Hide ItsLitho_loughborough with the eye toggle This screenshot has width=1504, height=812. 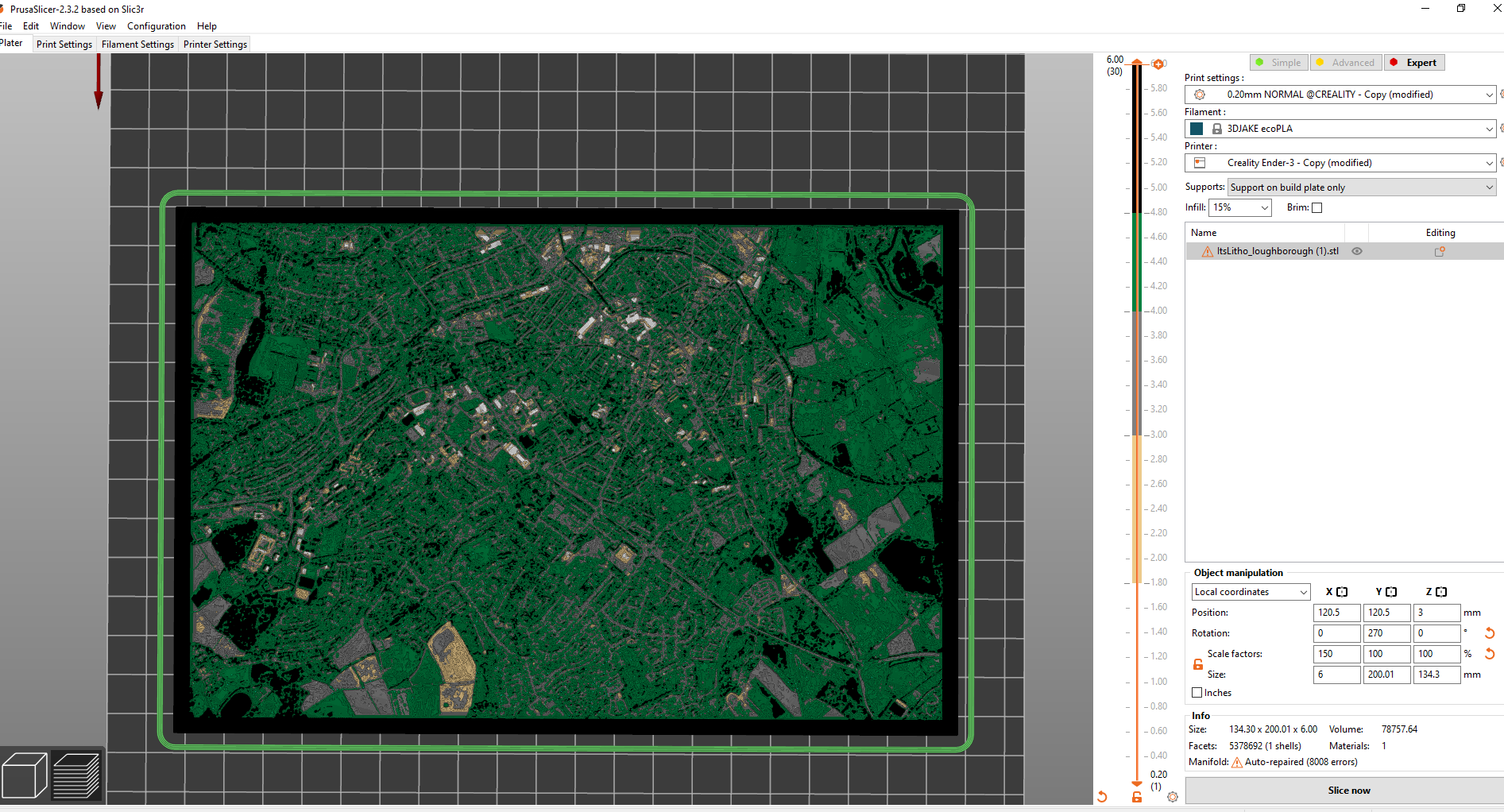pyautogui.click(x=1356, y=251)
